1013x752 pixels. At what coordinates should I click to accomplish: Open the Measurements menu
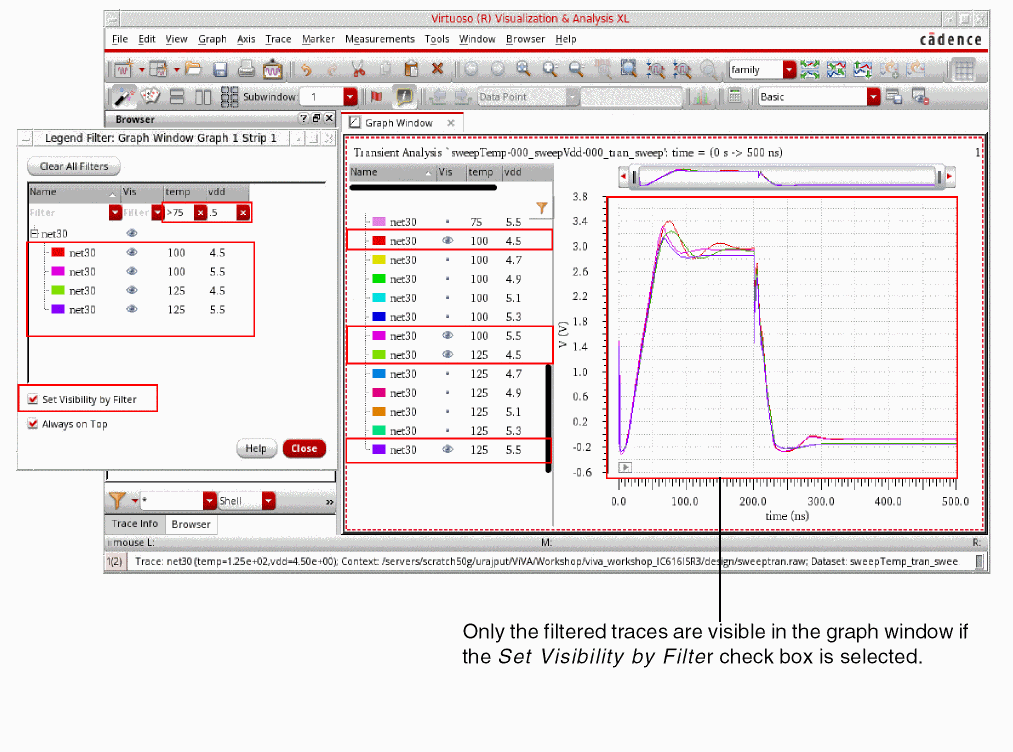click(x=379, y=39)
